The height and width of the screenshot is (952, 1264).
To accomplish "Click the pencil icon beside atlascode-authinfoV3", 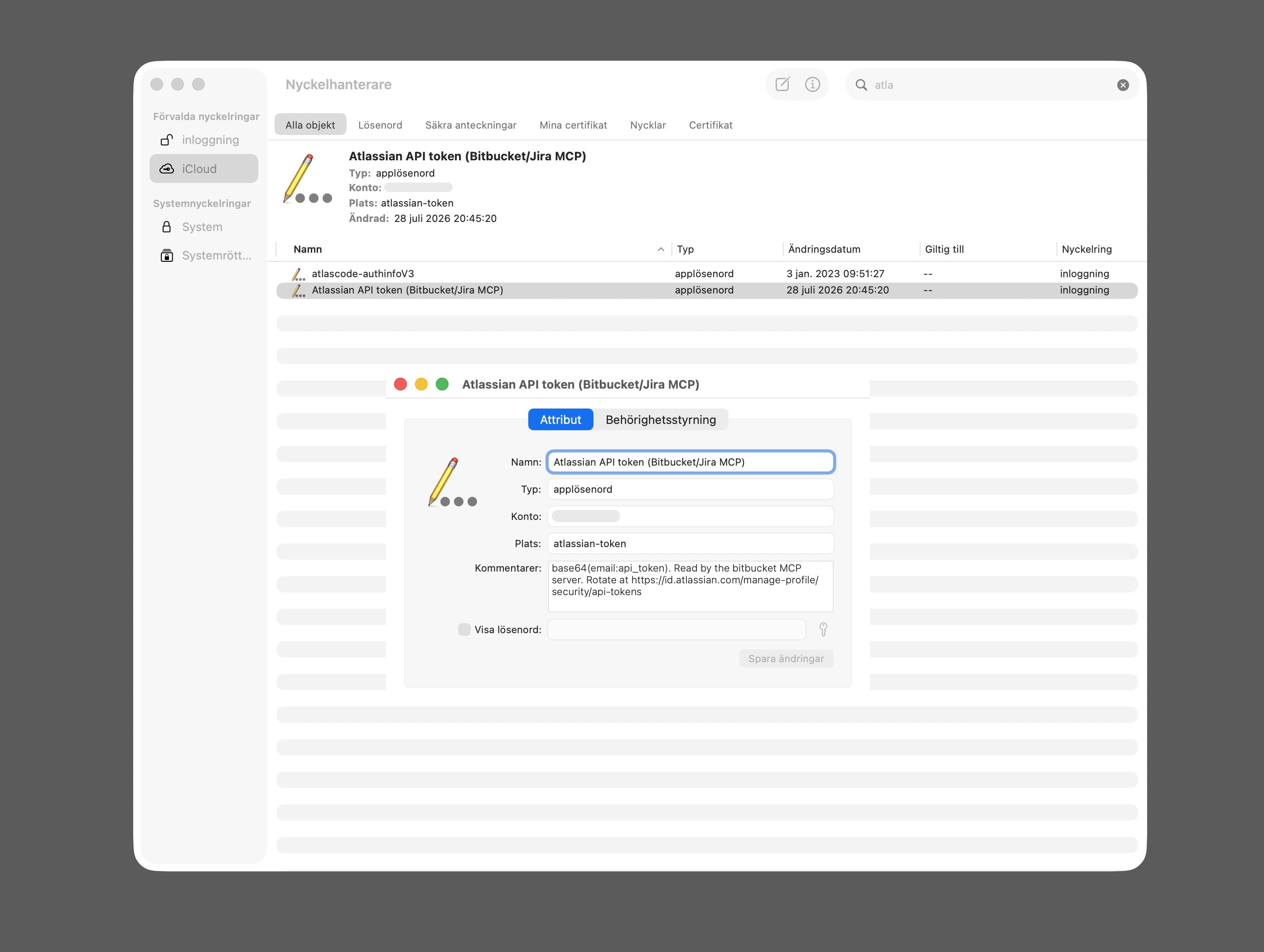I will click(x=298, y=274).
